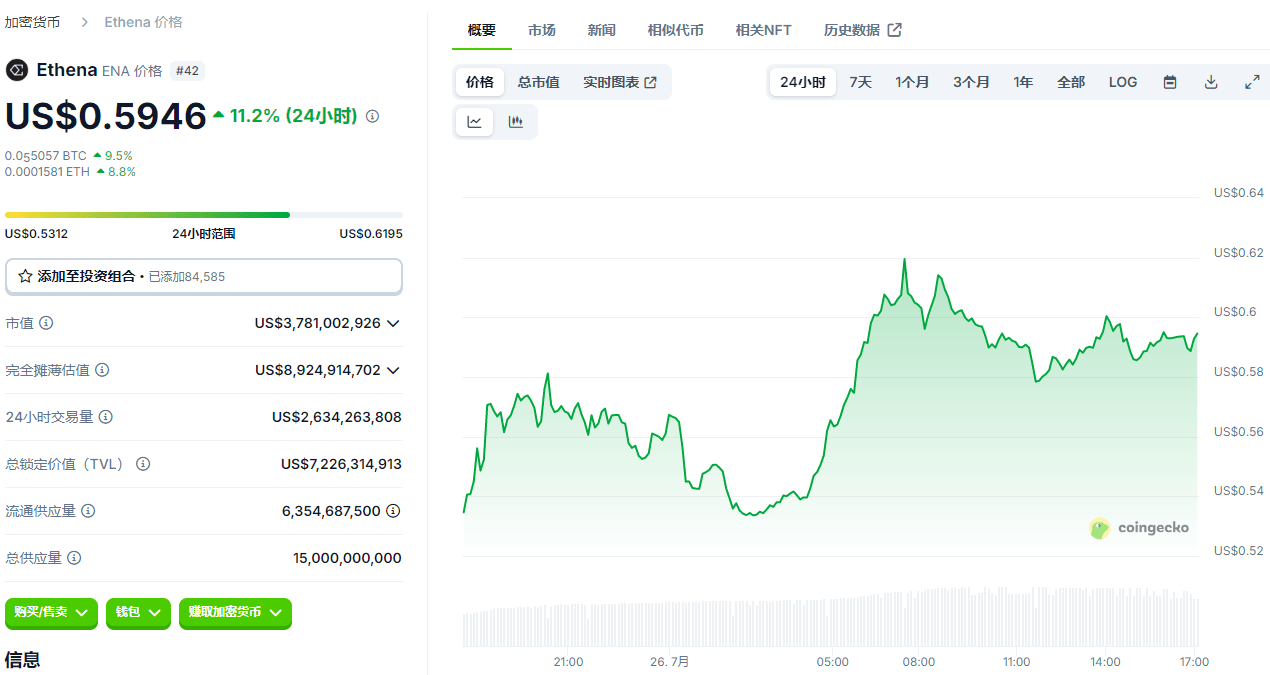
Task: Open the info icon next to 市值
Action: 46,323
